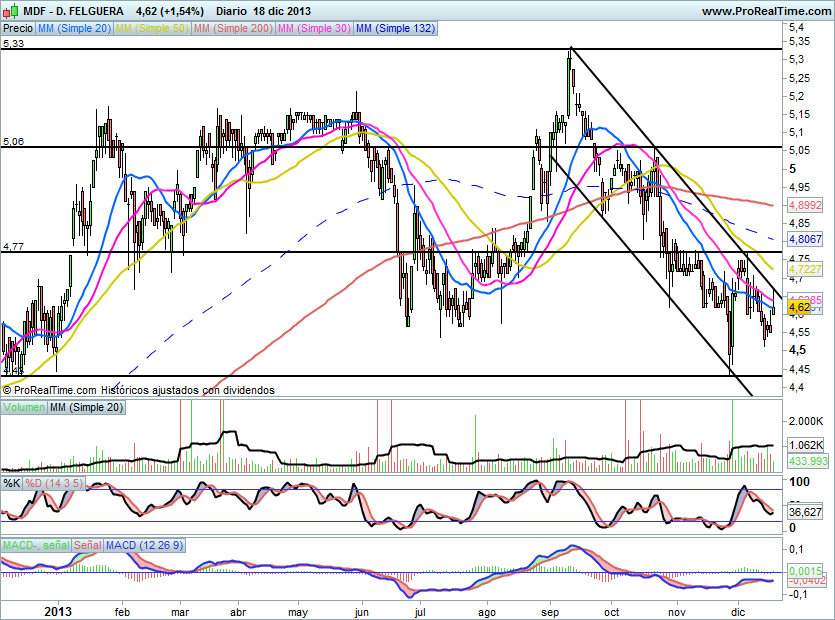Click the ago month marker
This screenshot has height=620, width=835.
(487, 613)
